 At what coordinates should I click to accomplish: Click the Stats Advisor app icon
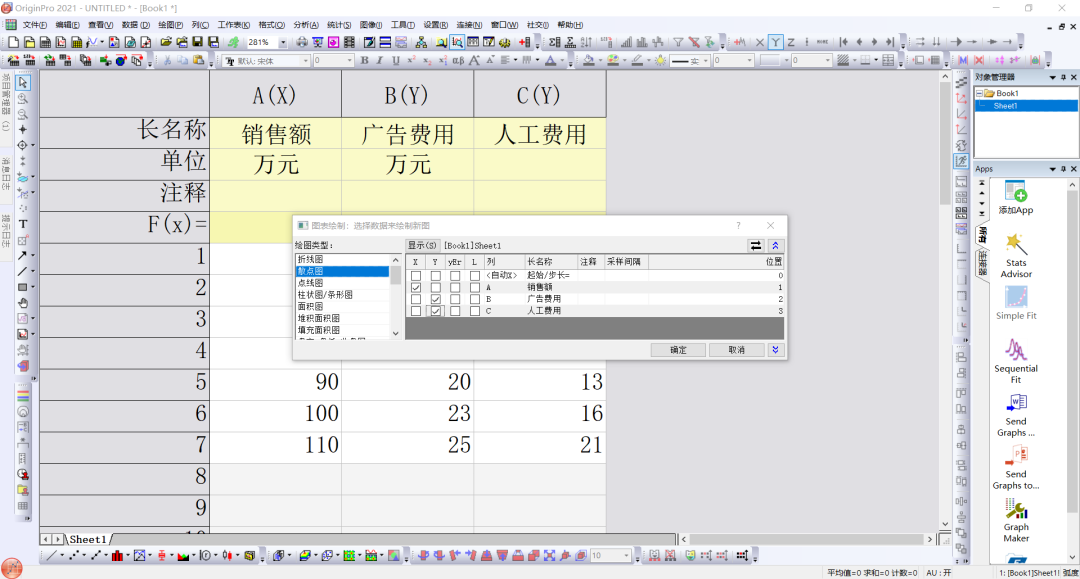point(1016,244)
